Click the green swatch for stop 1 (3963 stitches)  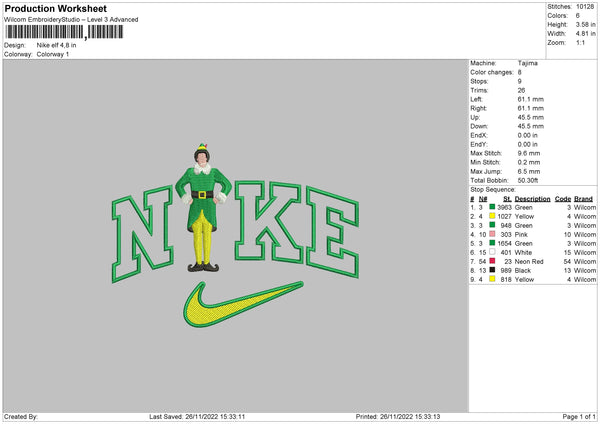(x=492, y=207)
